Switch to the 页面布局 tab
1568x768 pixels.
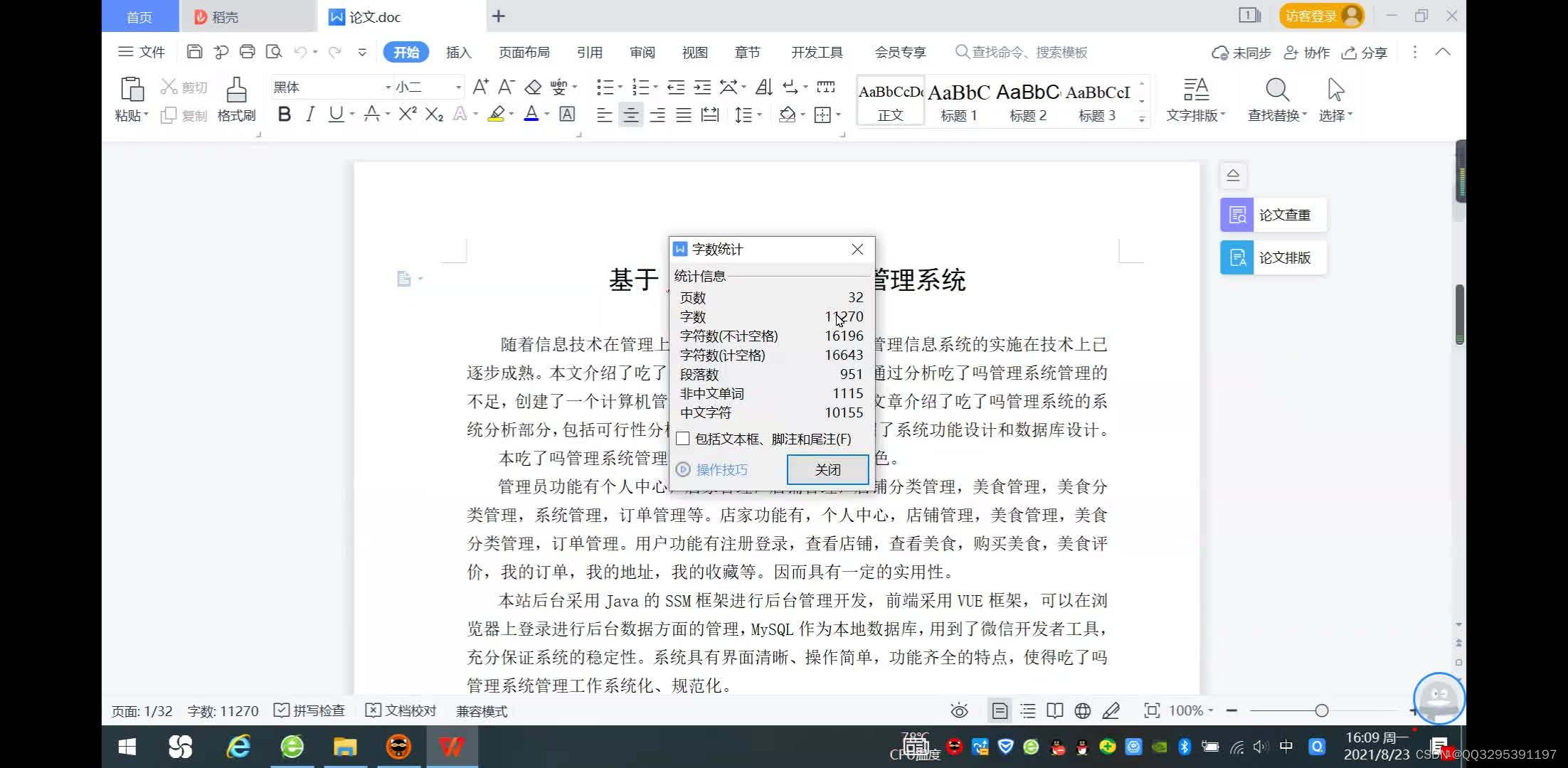pyautogui.click(x=524, y=52)
